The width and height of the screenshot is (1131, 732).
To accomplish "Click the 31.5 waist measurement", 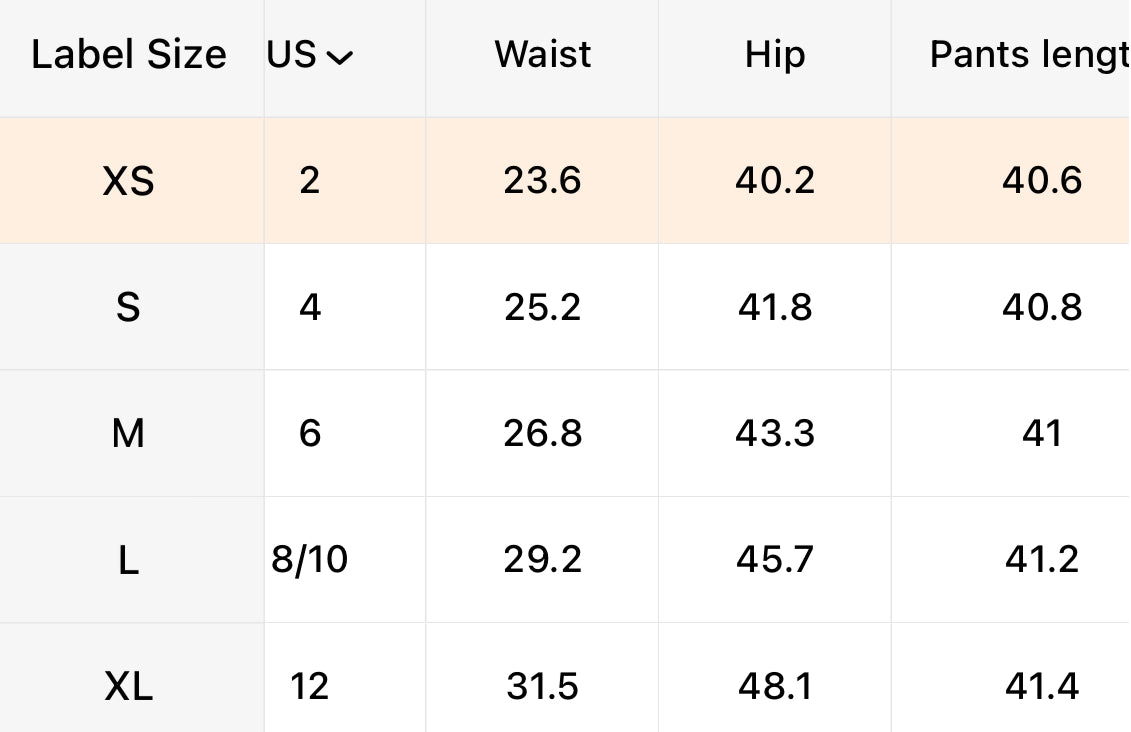I will click(542, 687).
